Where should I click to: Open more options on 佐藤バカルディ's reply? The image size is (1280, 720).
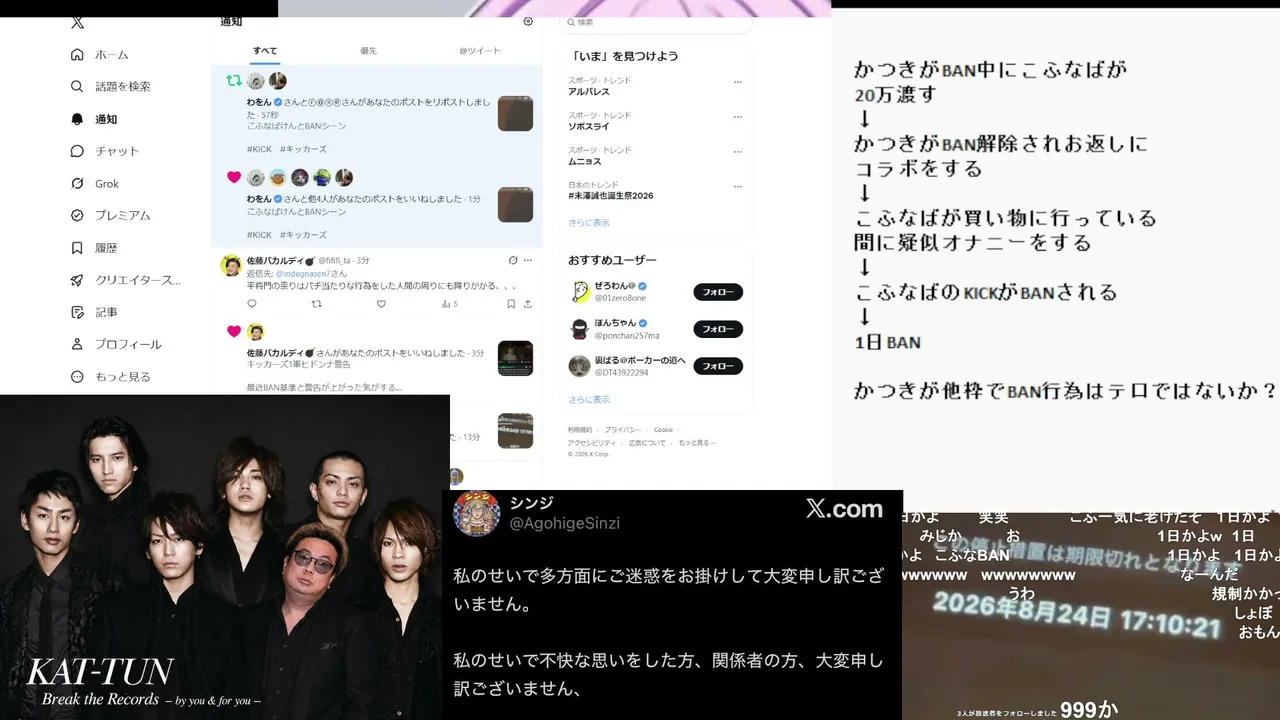[x=528, y=260]
